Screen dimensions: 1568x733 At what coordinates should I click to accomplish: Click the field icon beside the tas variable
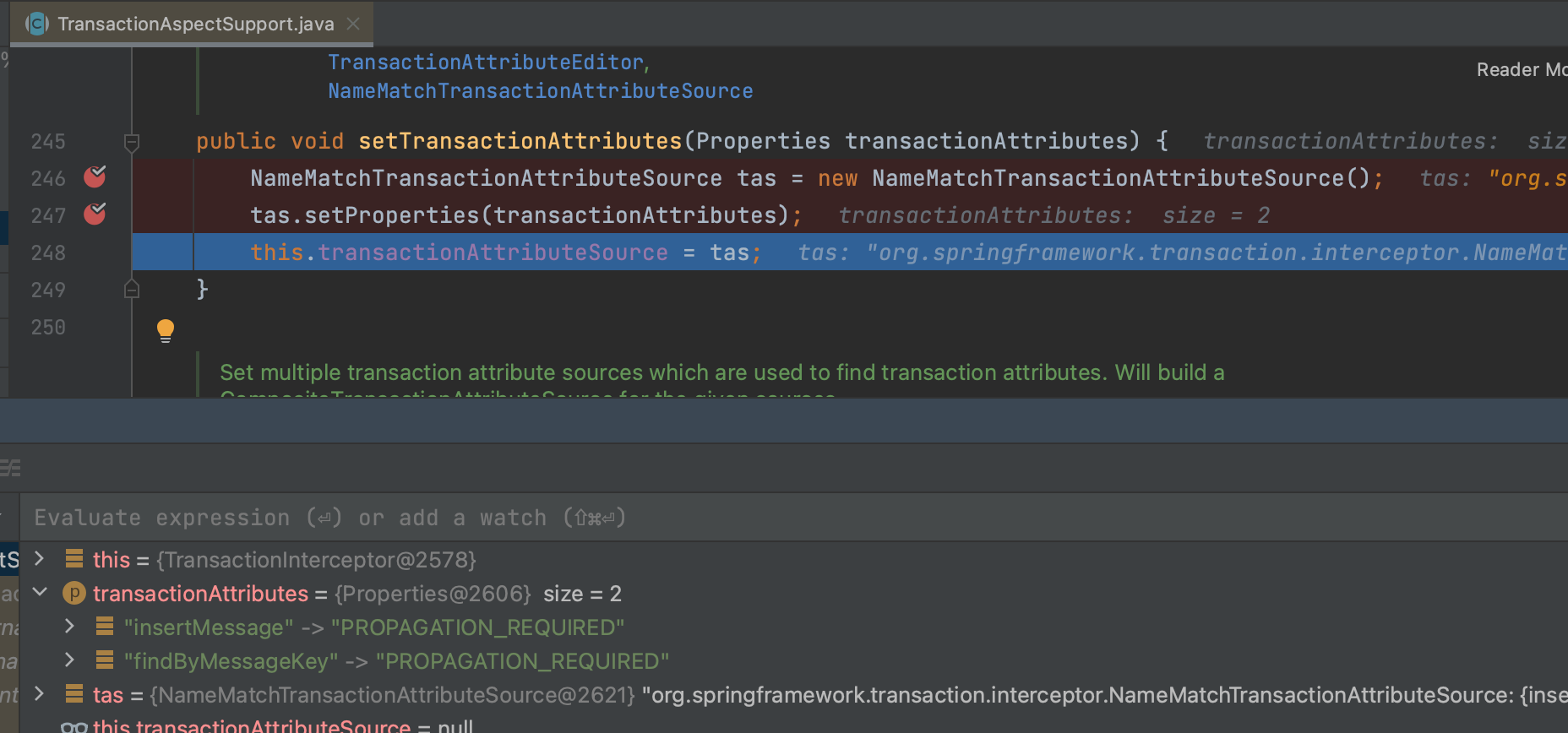tap(74, 694)
